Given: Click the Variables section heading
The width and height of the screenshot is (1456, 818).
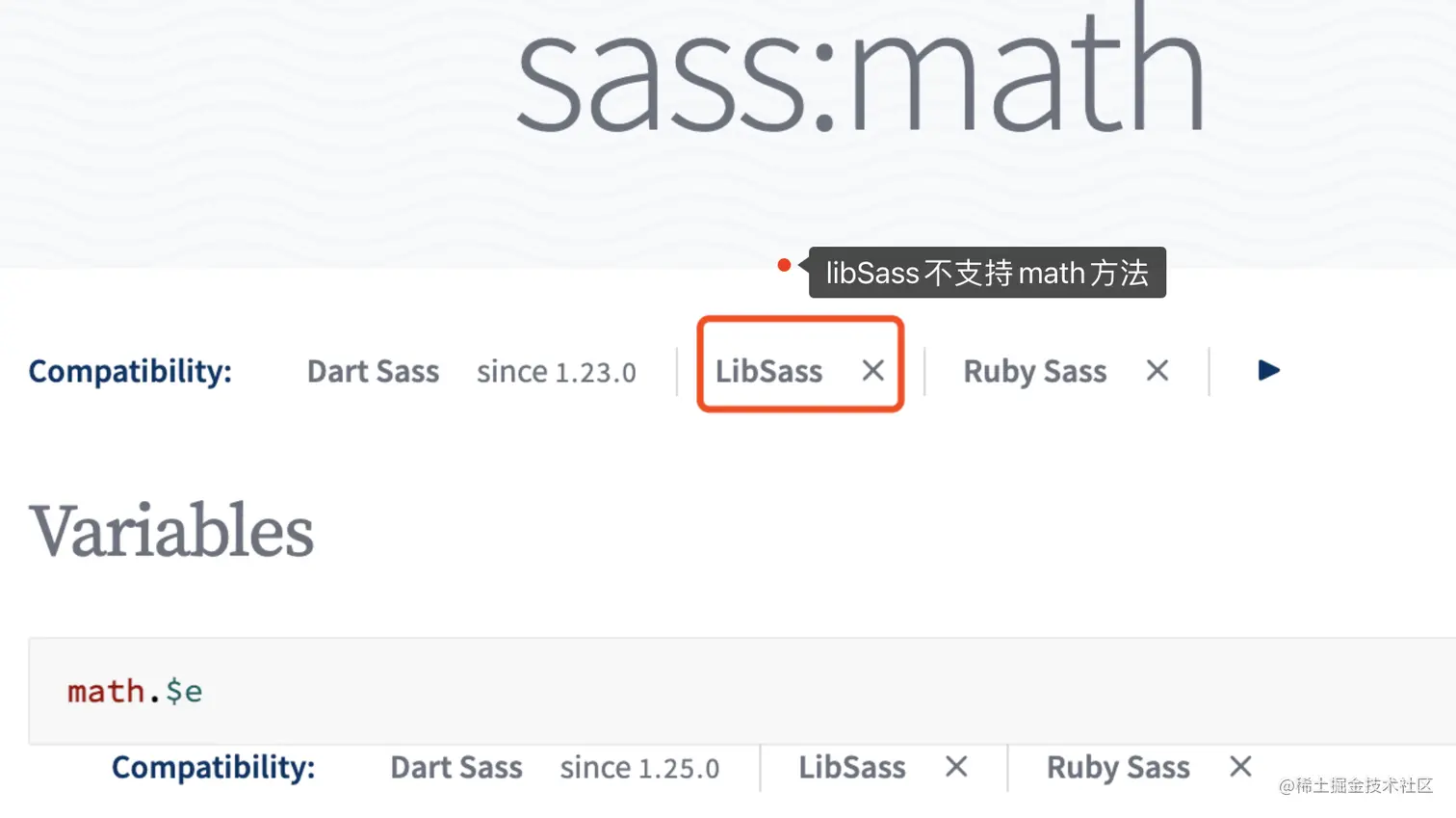Looking at the screenshot, I should coord(171,531).
